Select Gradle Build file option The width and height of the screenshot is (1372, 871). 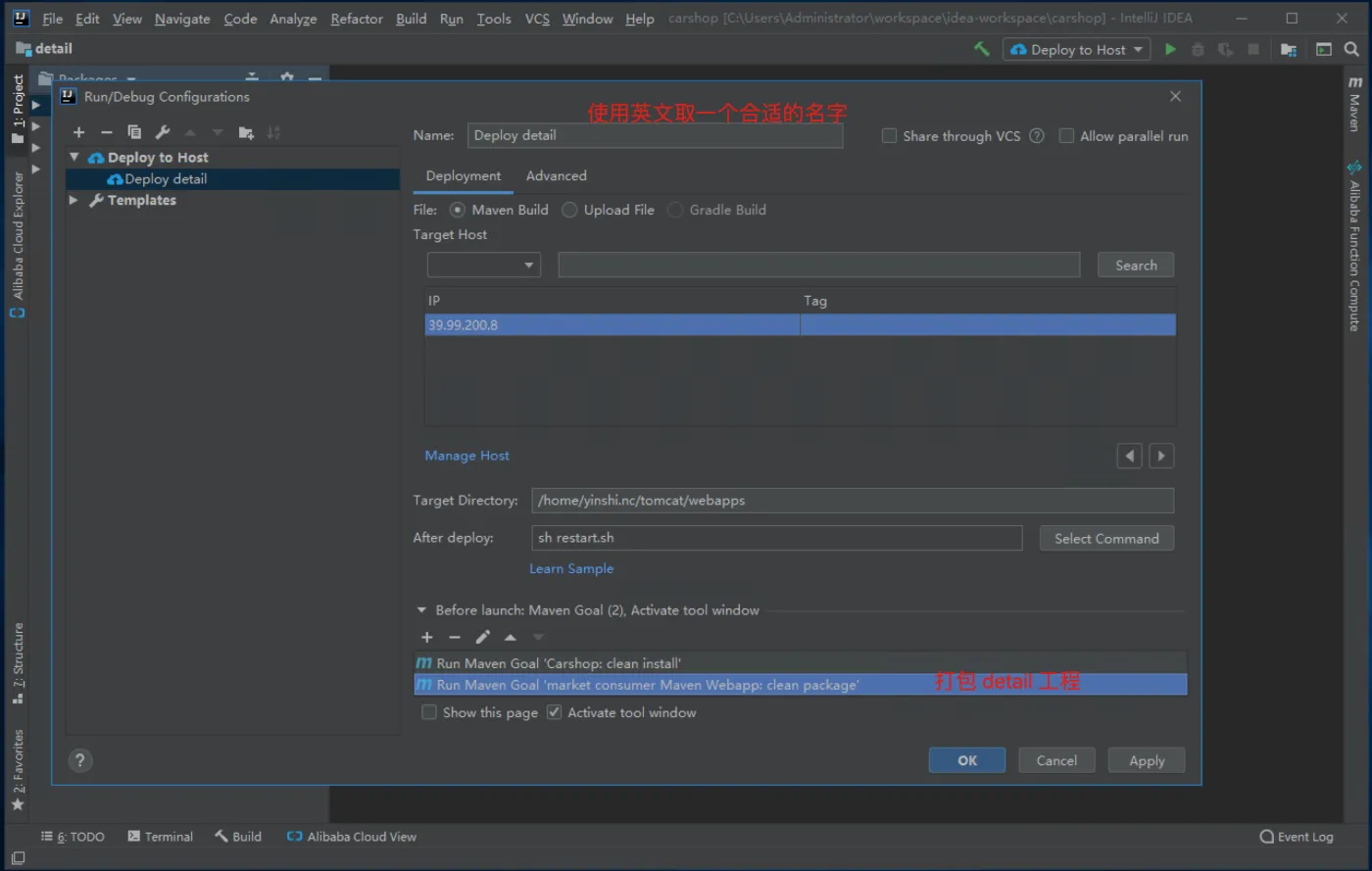(x=675, y=210)
